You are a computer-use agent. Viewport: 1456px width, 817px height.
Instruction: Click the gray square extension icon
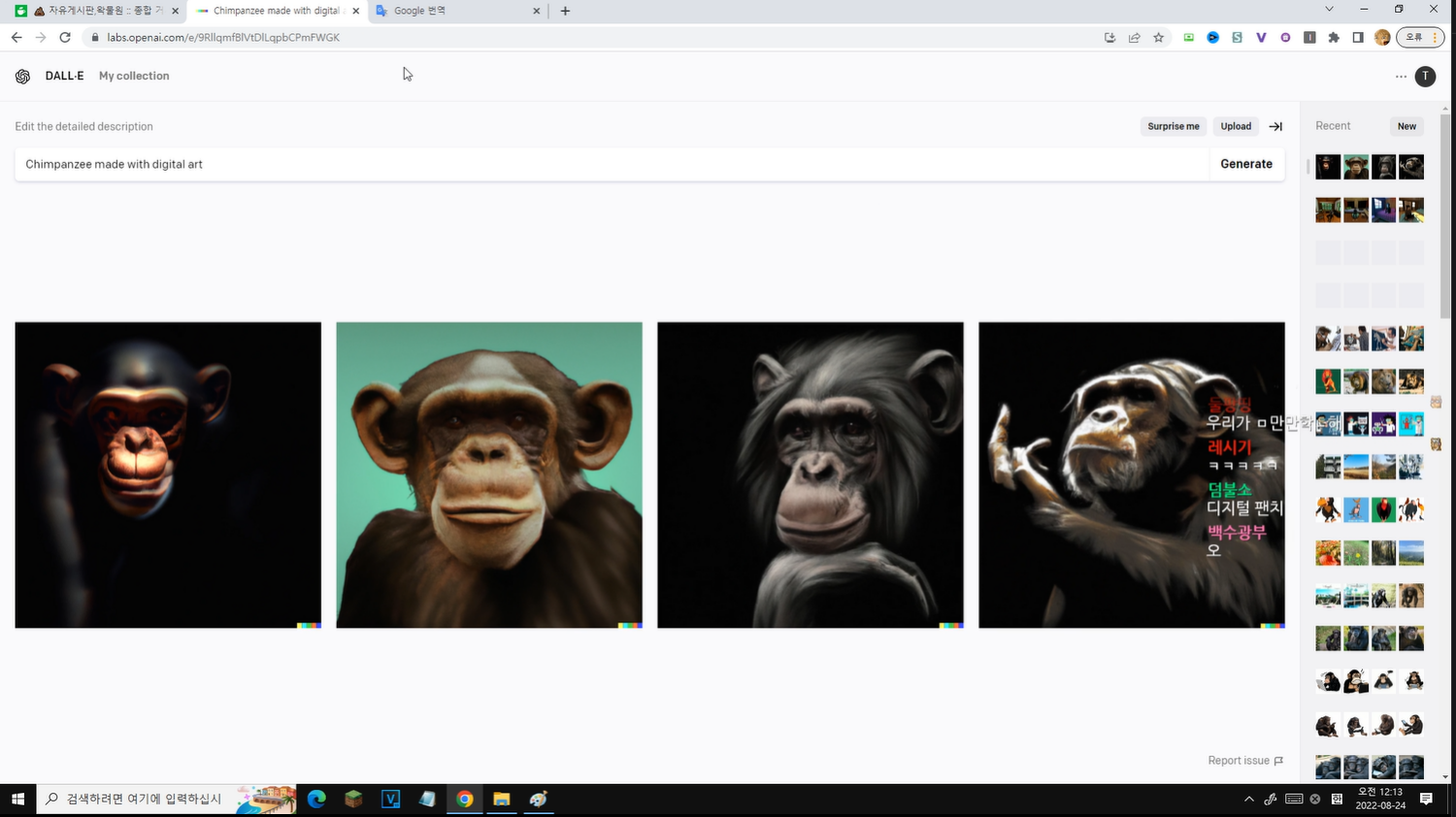coord(1309,38)
